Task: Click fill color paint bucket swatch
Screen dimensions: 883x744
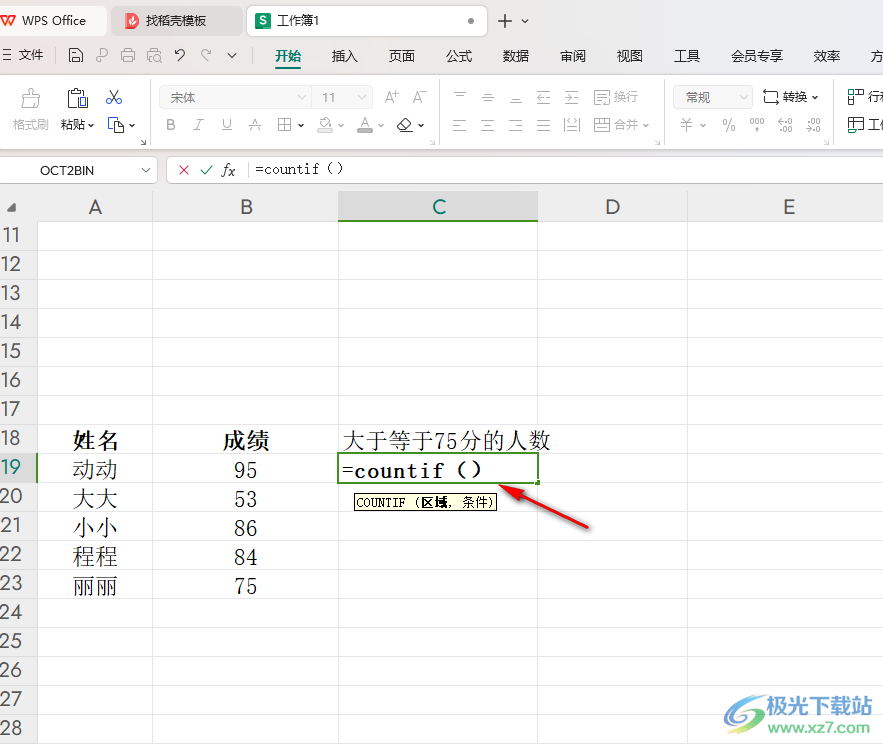Action: coord(325,125)
